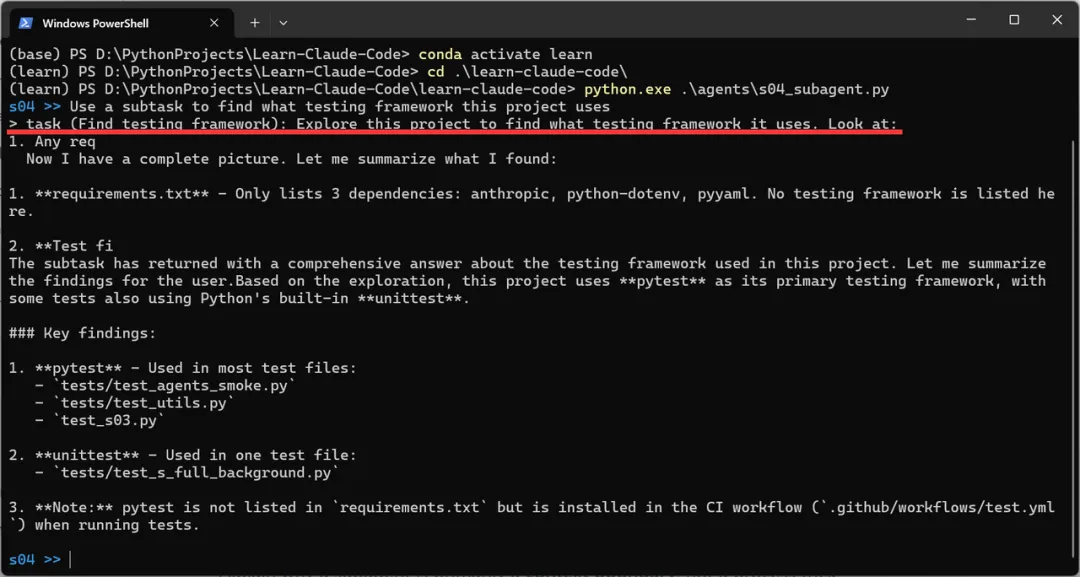Close the terminal window

(1057, 20)
